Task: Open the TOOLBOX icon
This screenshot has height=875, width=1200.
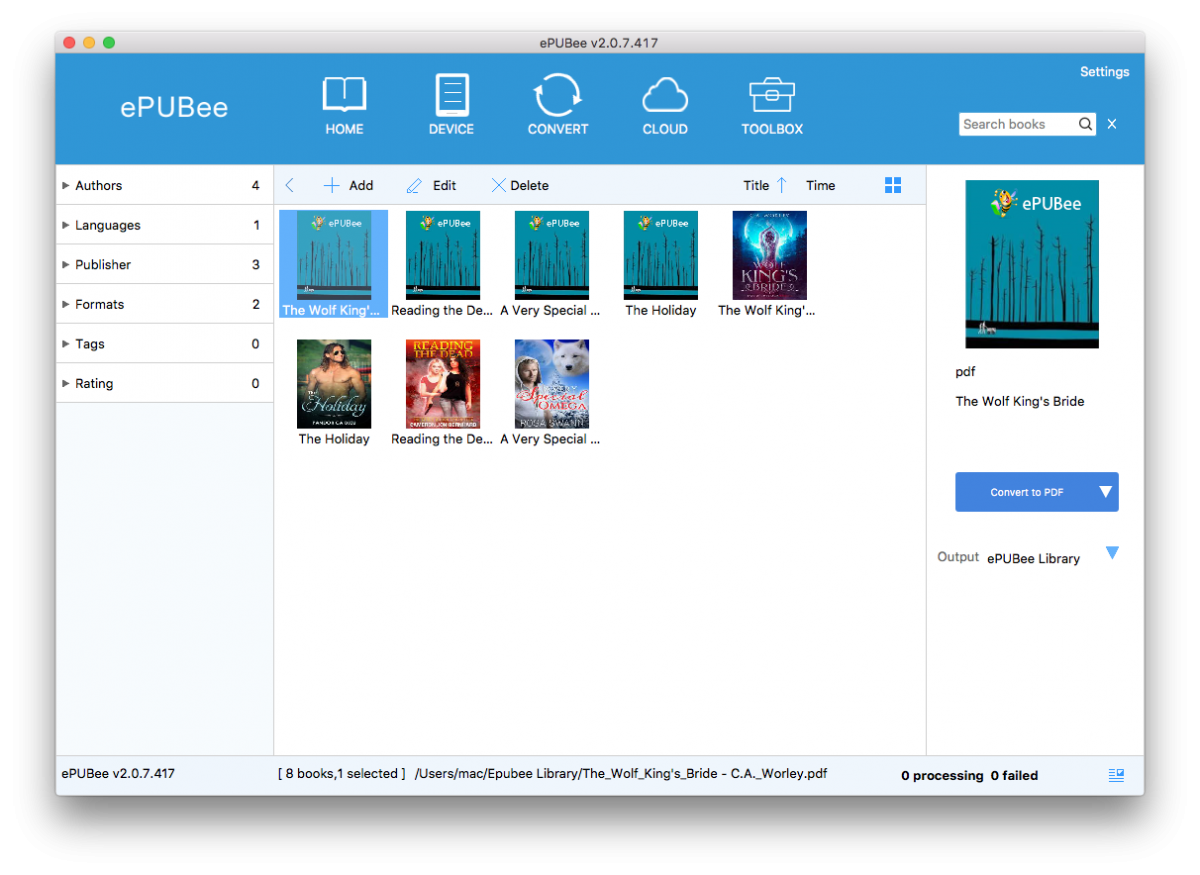Action: (x=772, y=95)
